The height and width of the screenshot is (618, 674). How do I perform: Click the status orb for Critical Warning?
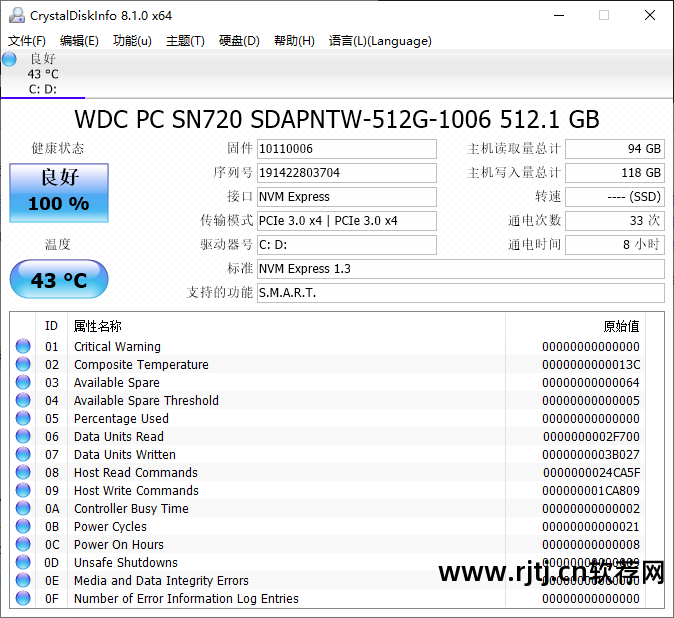pyautogui.click(x=23, y=346)
